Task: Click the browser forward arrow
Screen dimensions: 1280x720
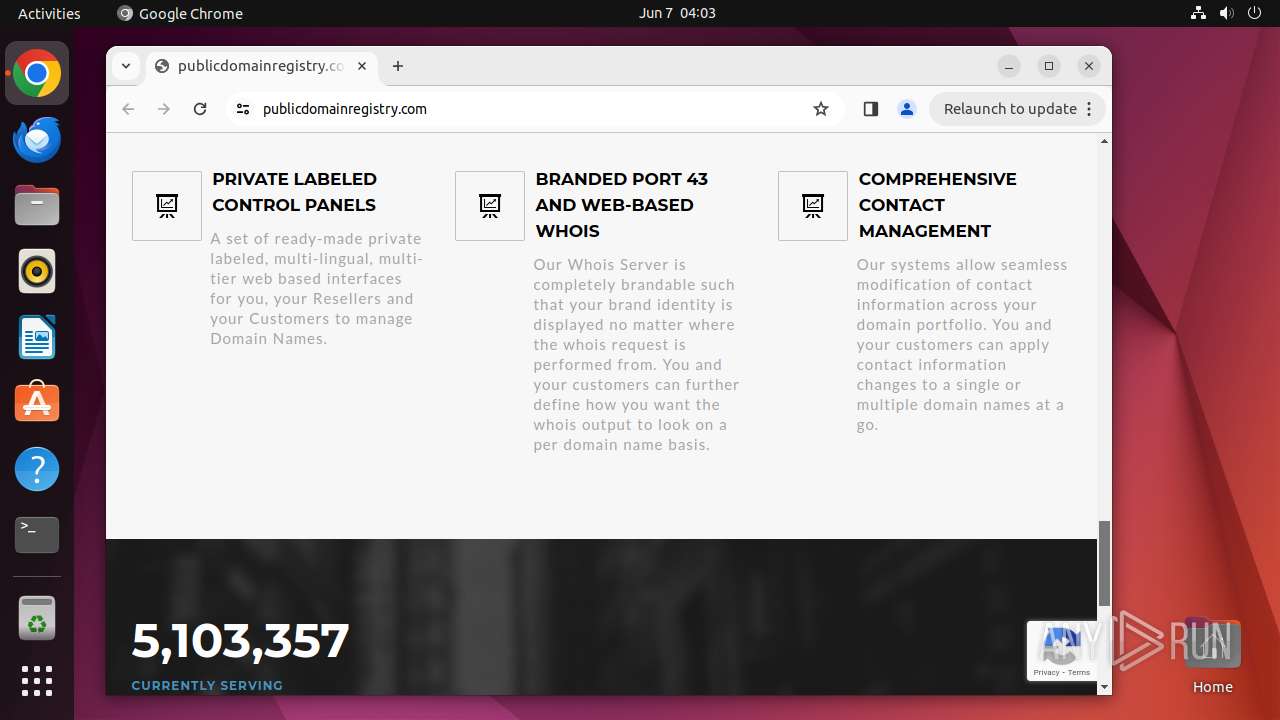Action: [164, 109]
